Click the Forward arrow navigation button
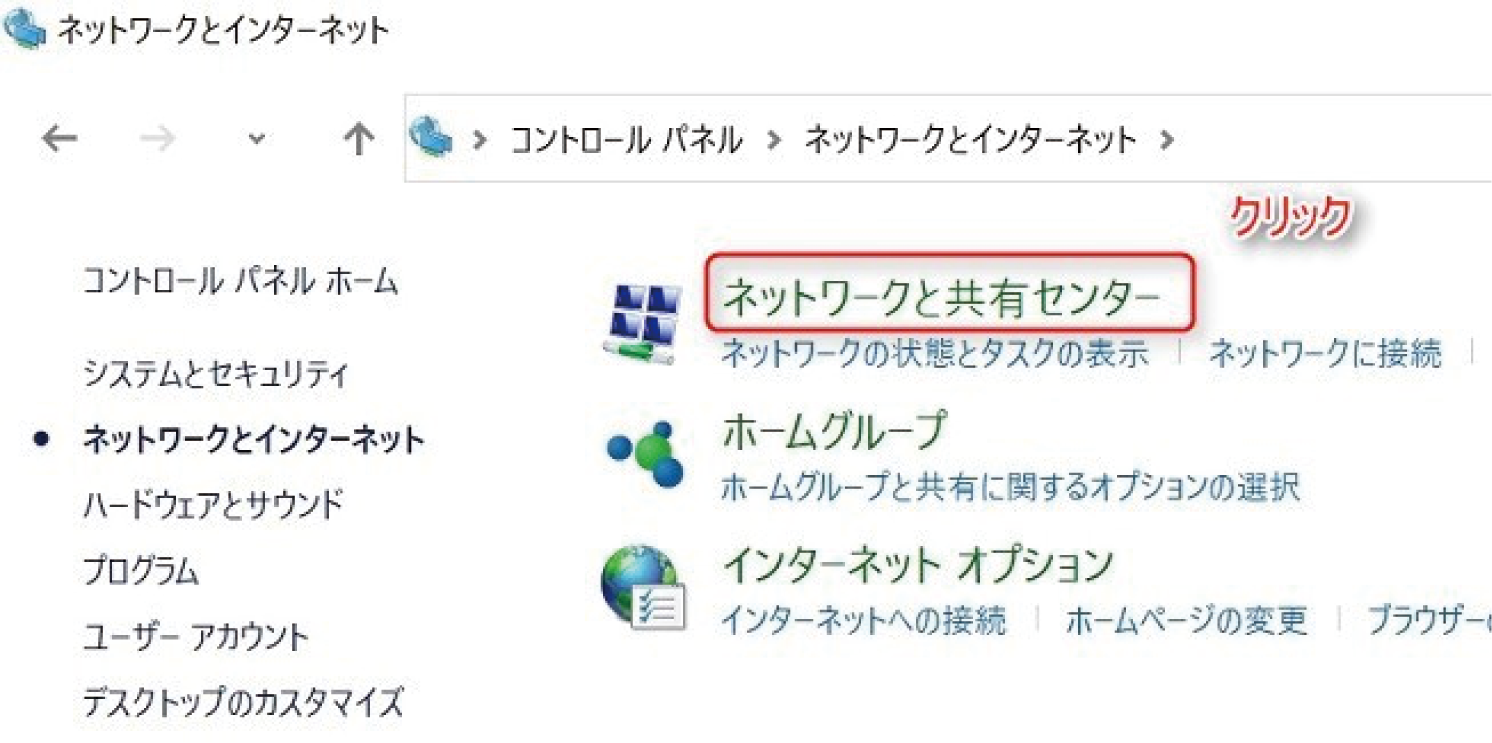This screenshot has width=1492, height=743. coord(157,139)
